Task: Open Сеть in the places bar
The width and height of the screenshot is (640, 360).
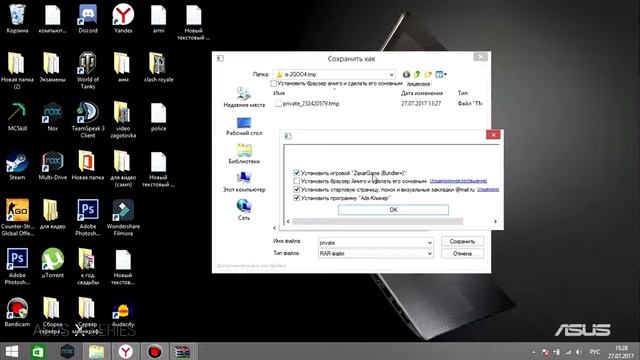Action: pyautogui.click(x=244, y=210)
